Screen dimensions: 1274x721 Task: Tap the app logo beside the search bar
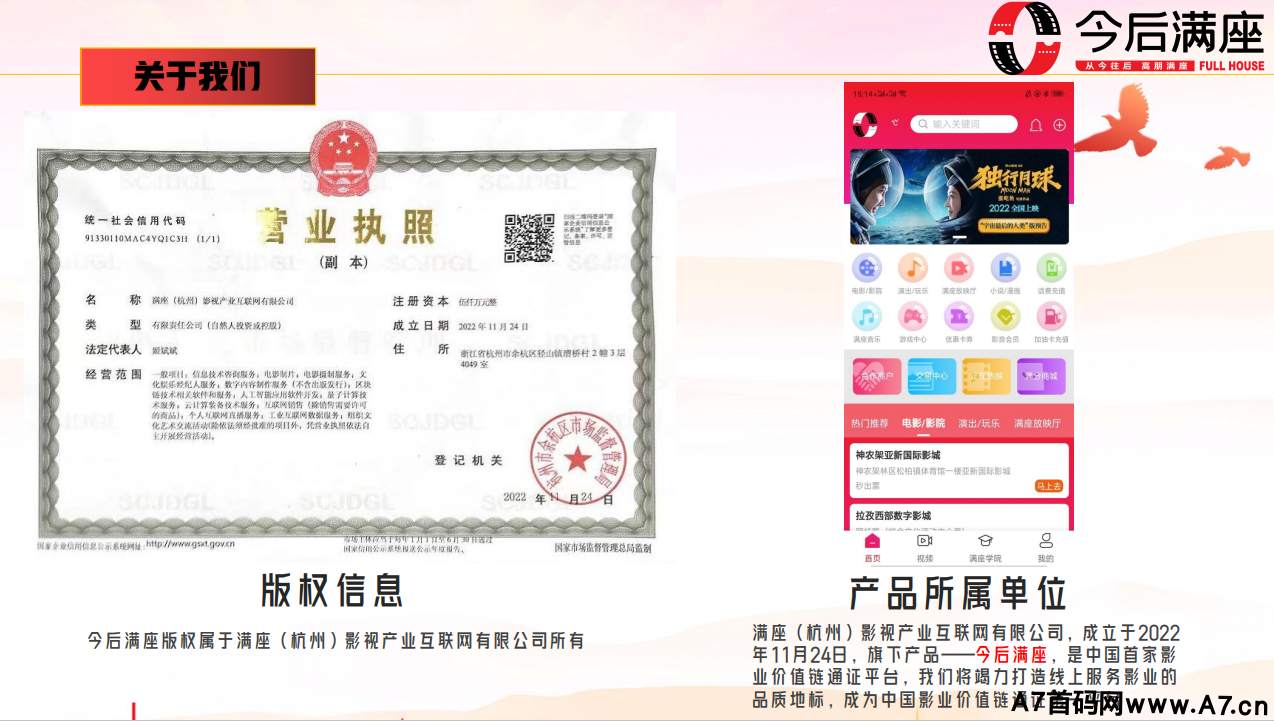click(865, 124)
